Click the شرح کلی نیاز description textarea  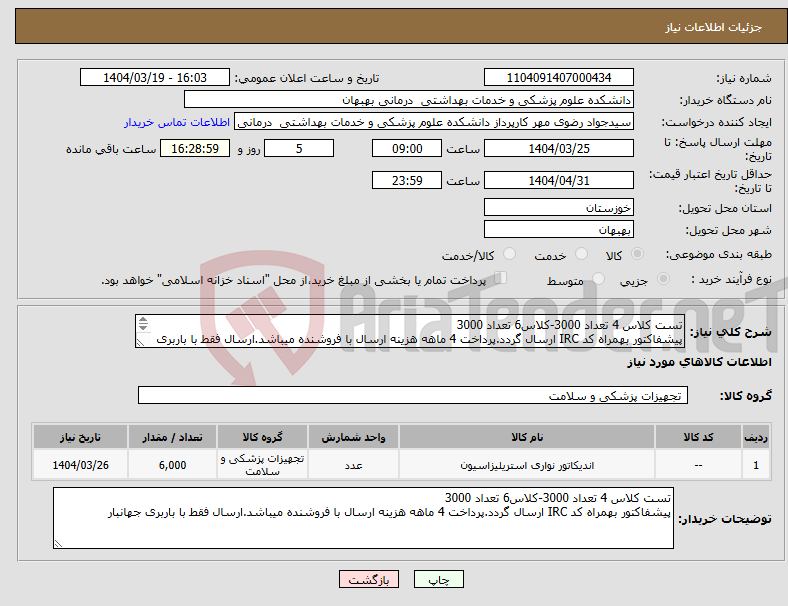click(410, 331)
